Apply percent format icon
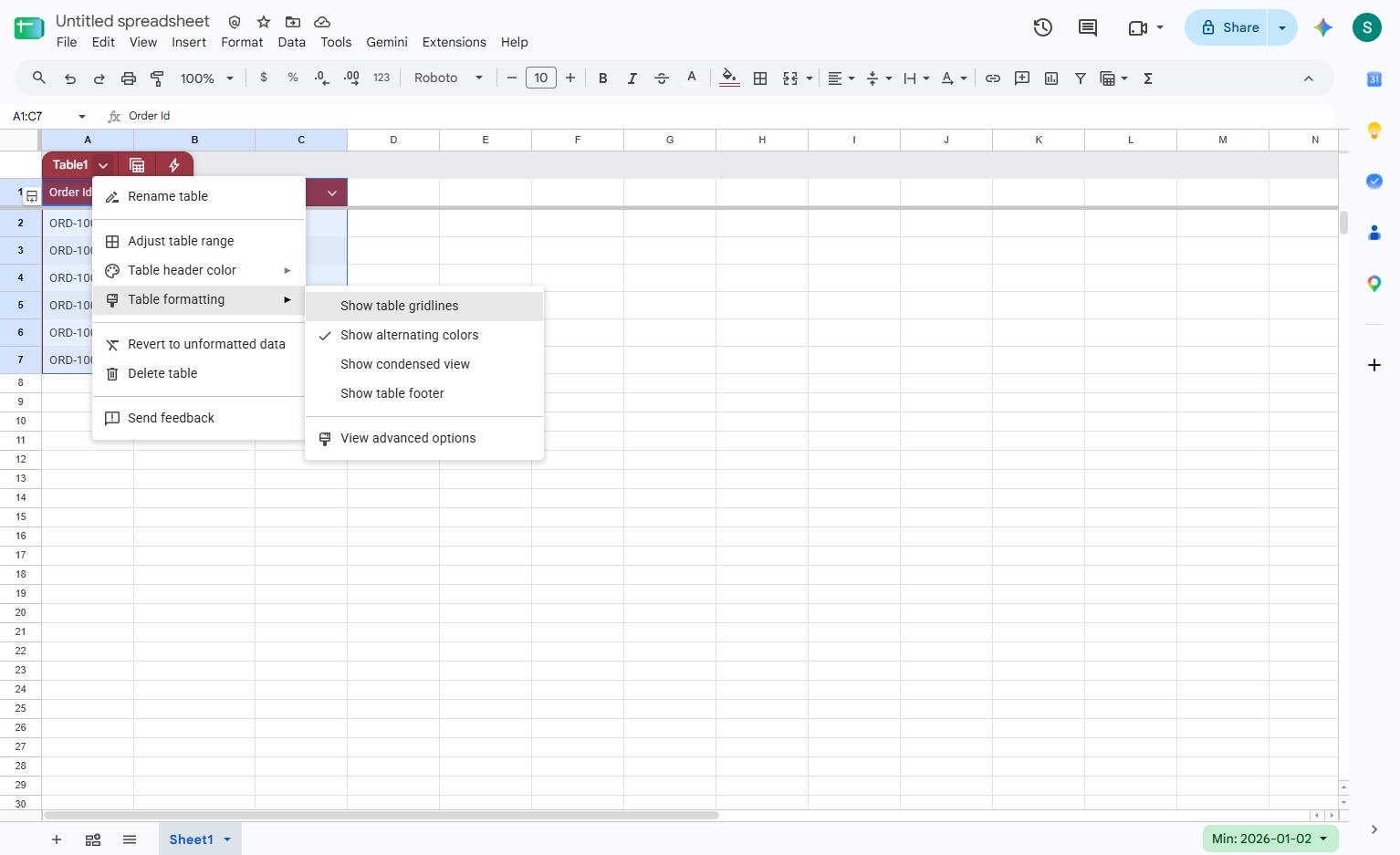 (x=293, y=78)
